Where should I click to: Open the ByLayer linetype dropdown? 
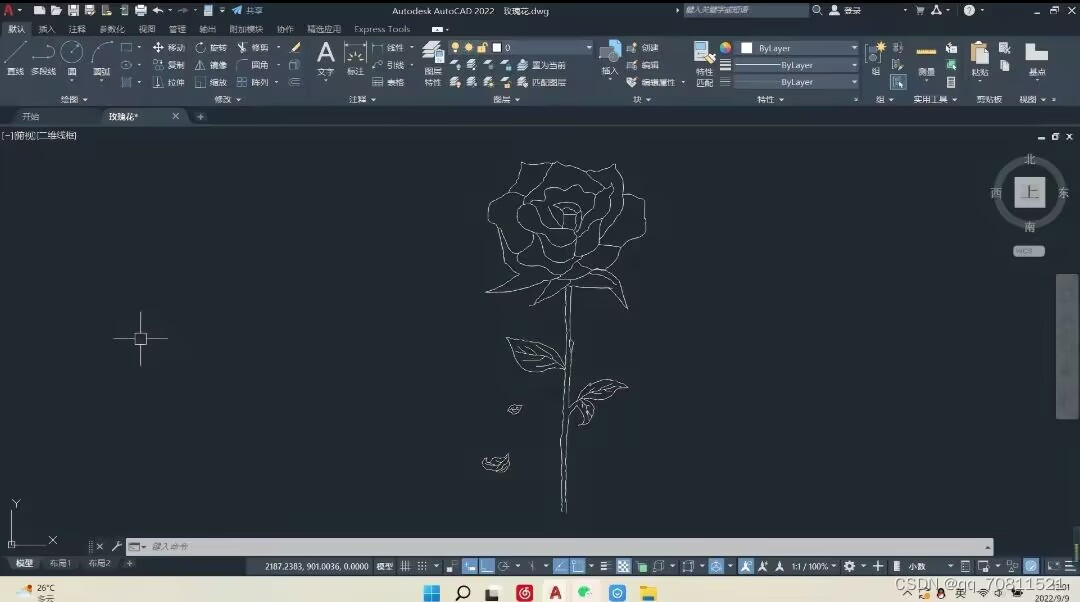797,82
